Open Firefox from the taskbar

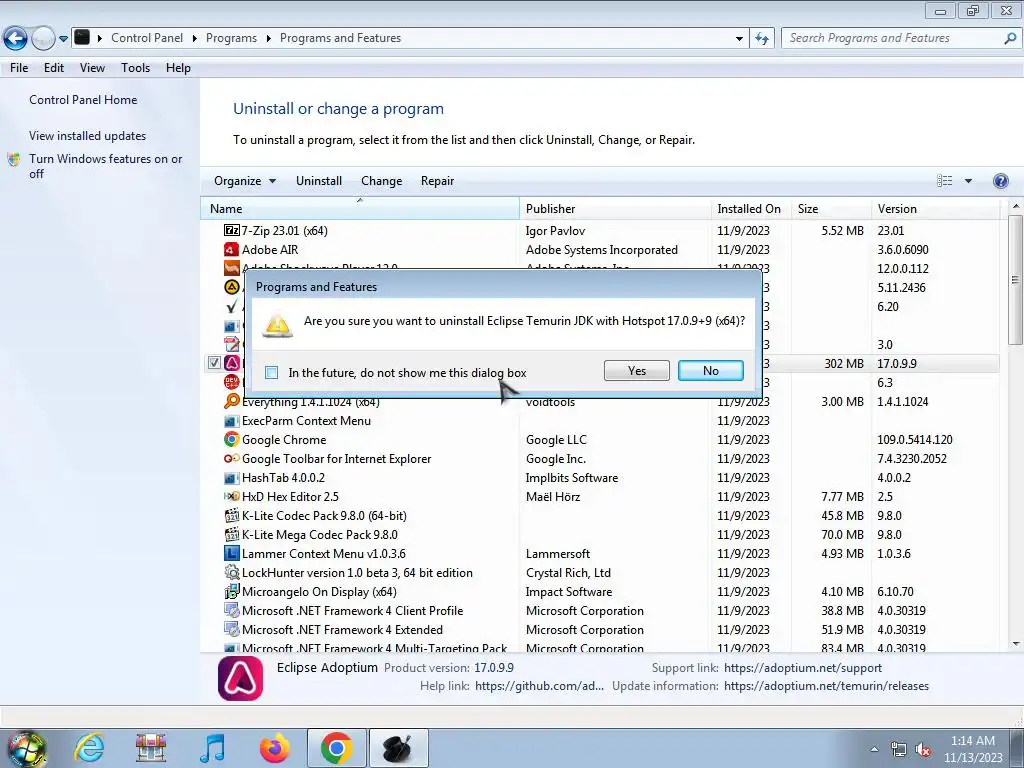tap(274, 748)
